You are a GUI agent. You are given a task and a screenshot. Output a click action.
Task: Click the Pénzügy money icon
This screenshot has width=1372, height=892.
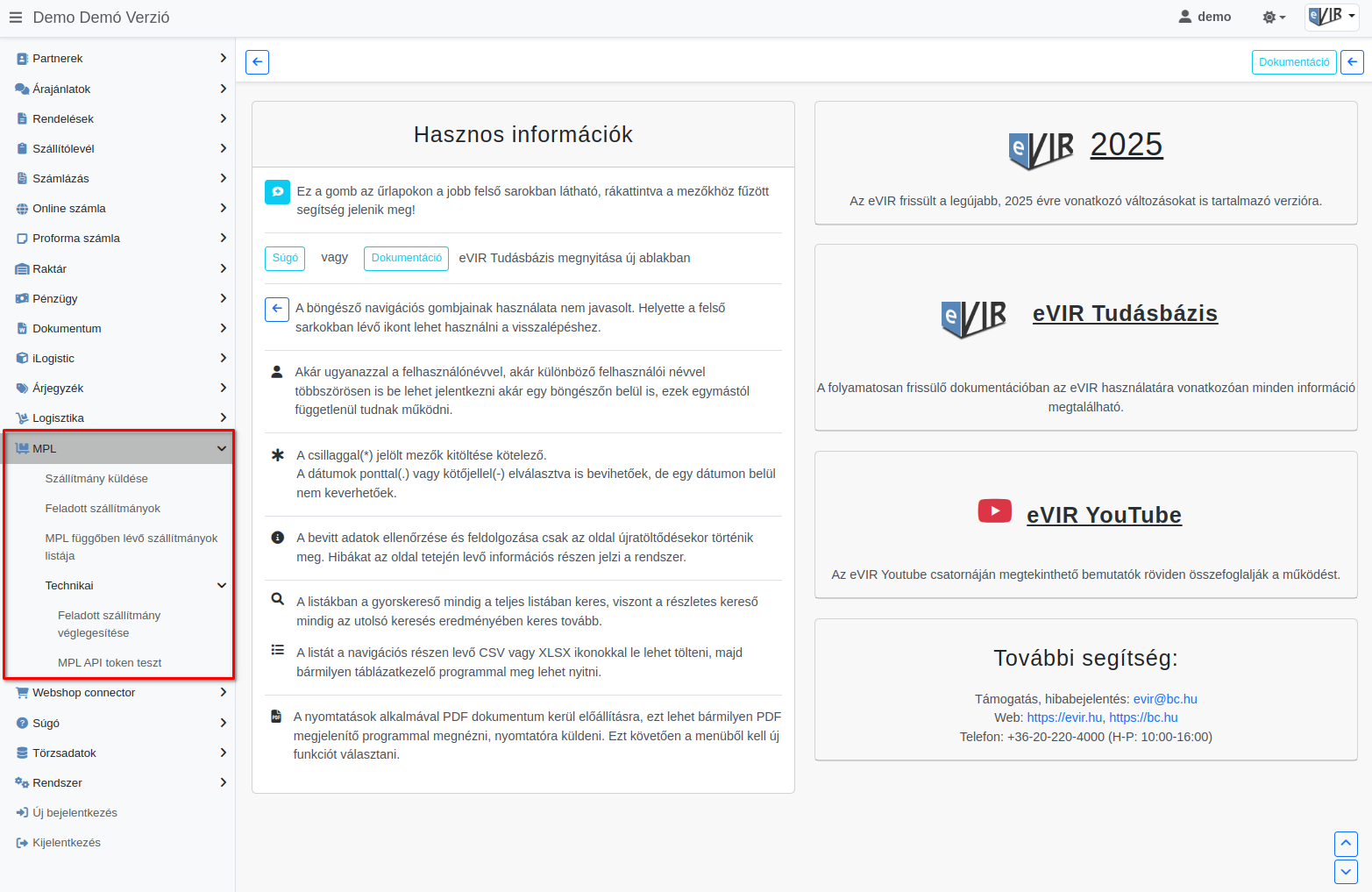(22, 298)
